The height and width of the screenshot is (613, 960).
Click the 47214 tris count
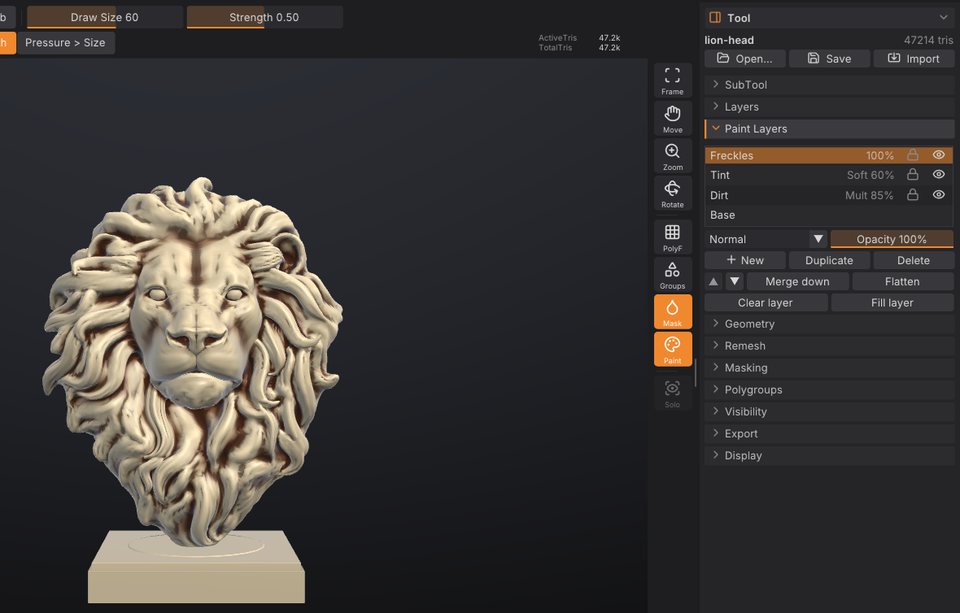pyautogui.click(x=928, y=40)
